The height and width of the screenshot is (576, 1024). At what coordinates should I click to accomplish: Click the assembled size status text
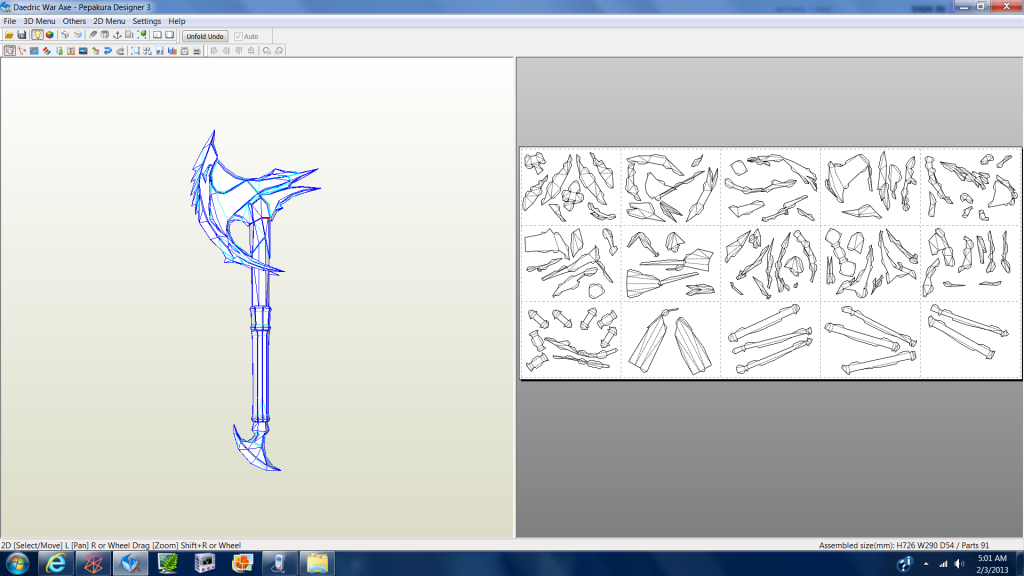(904, 545)
